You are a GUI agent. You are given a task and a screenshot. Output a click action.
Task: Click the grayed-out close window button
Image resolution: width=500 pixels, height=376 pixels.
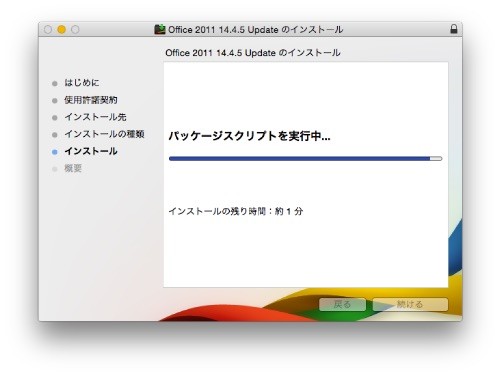tap(48, 30)
